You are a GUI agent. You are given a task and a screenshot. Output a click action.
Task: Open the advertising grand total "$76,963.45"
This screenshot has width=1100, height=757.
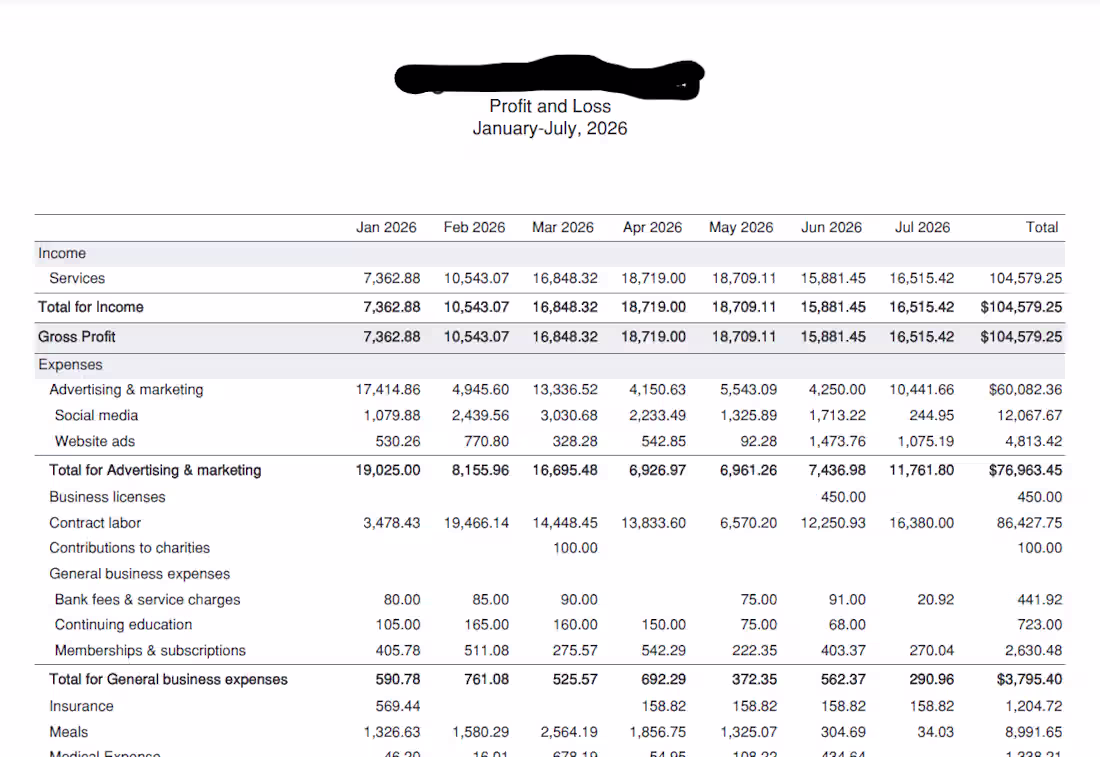(1026, 470)
